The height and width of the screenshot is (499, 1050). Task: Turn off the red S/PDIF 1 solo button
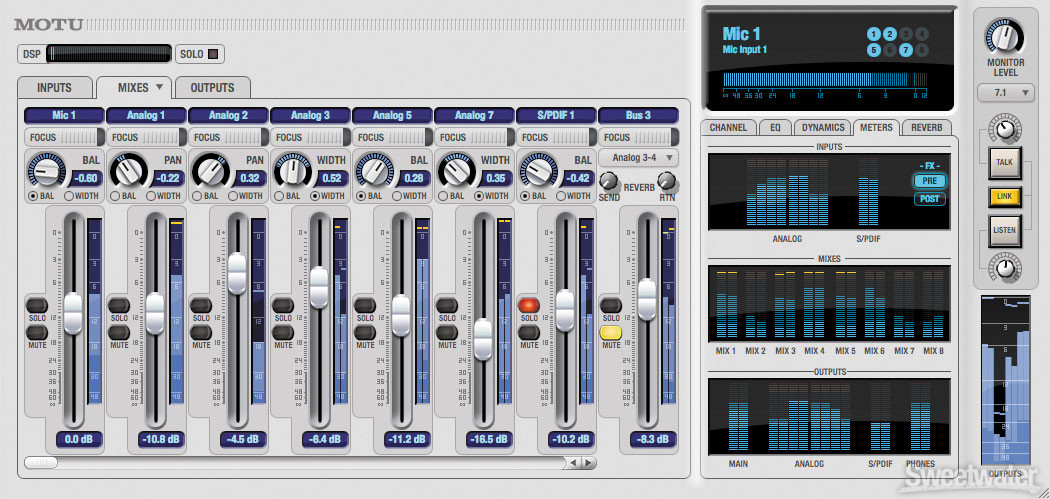click(x=529, y=305)
